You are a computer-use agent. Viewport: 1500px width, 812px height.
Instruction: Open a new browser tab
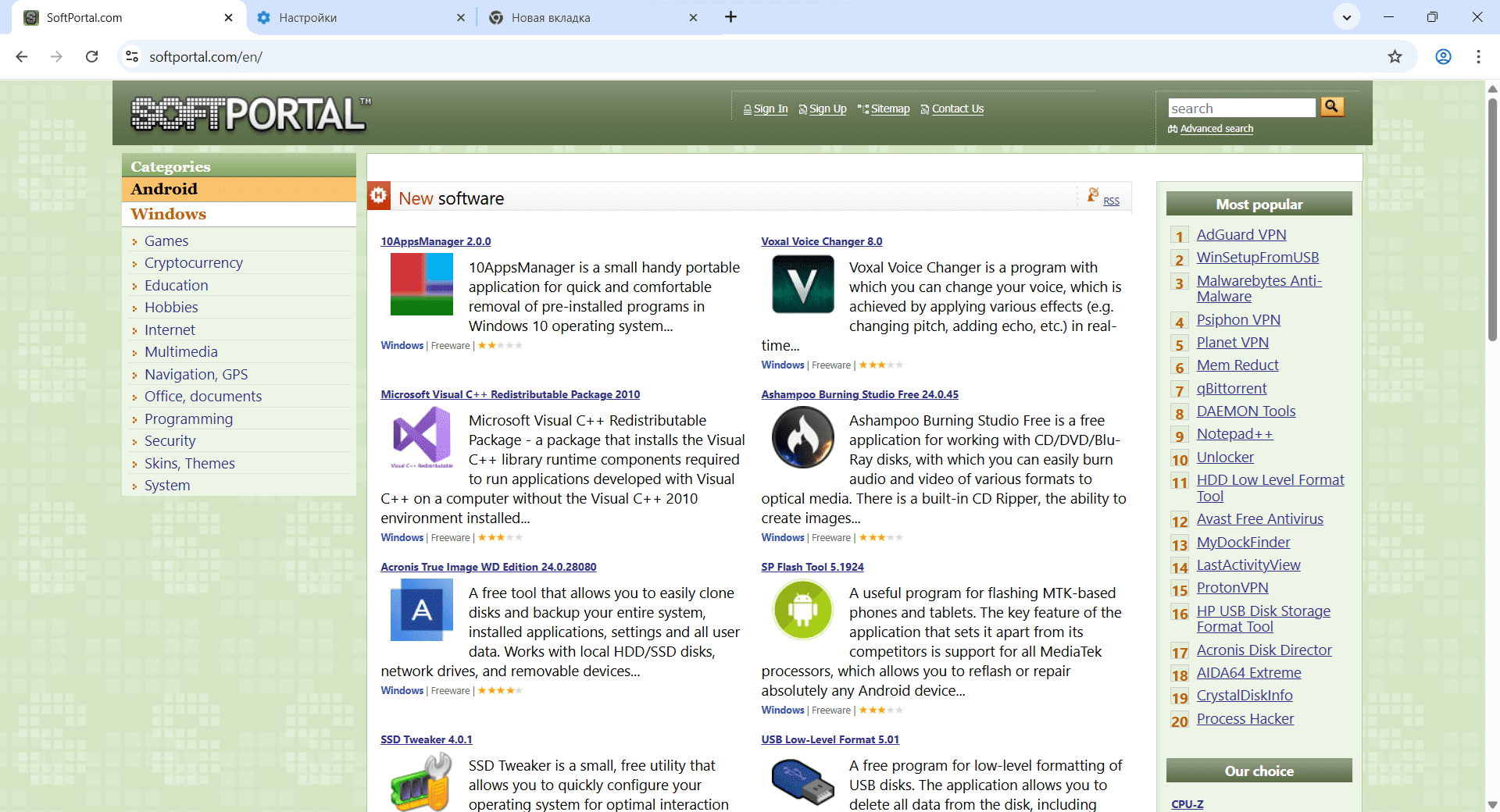[730, 17]
